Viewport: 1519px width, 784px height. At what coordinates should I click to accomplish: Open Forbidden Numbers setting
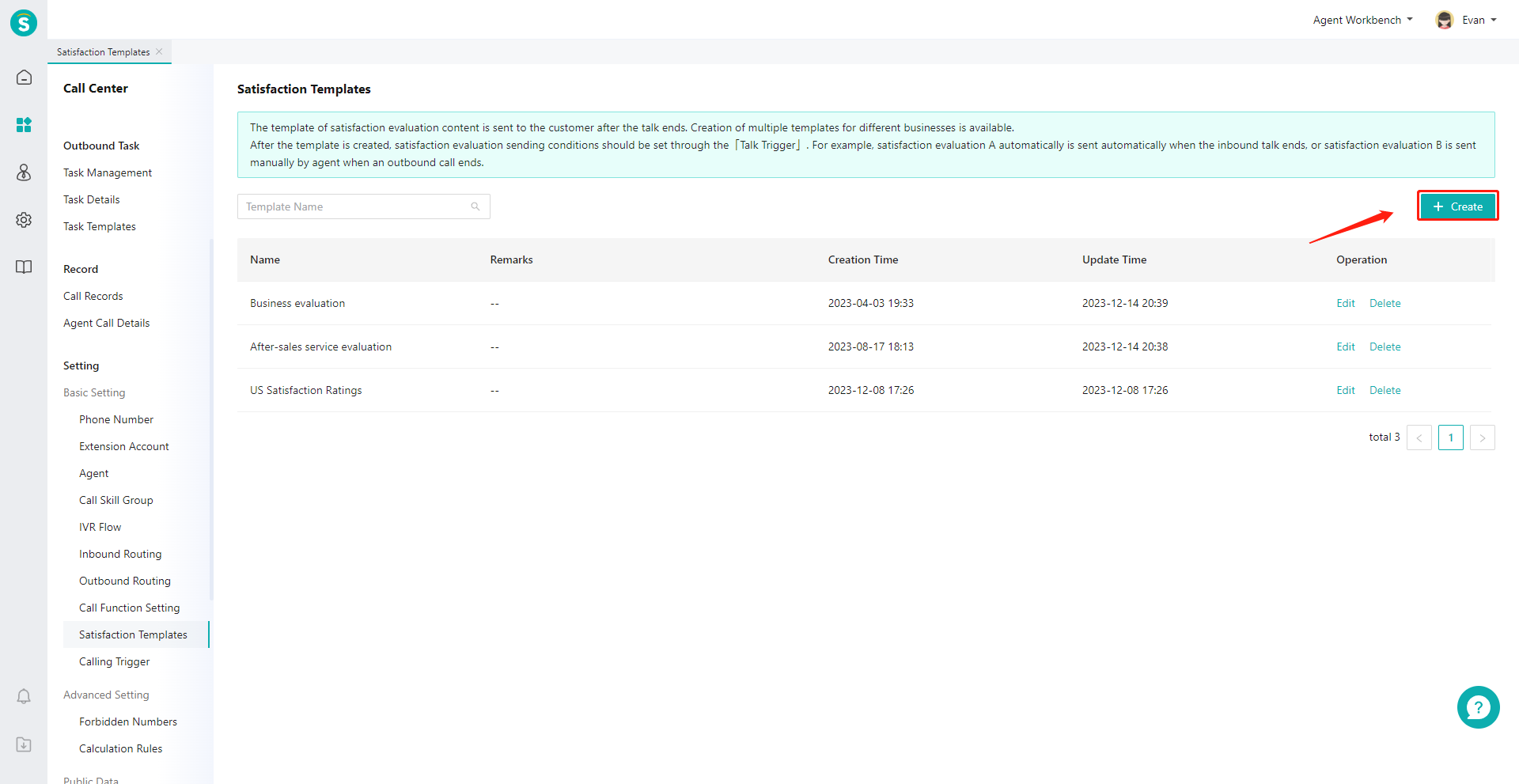pos(128,722)
